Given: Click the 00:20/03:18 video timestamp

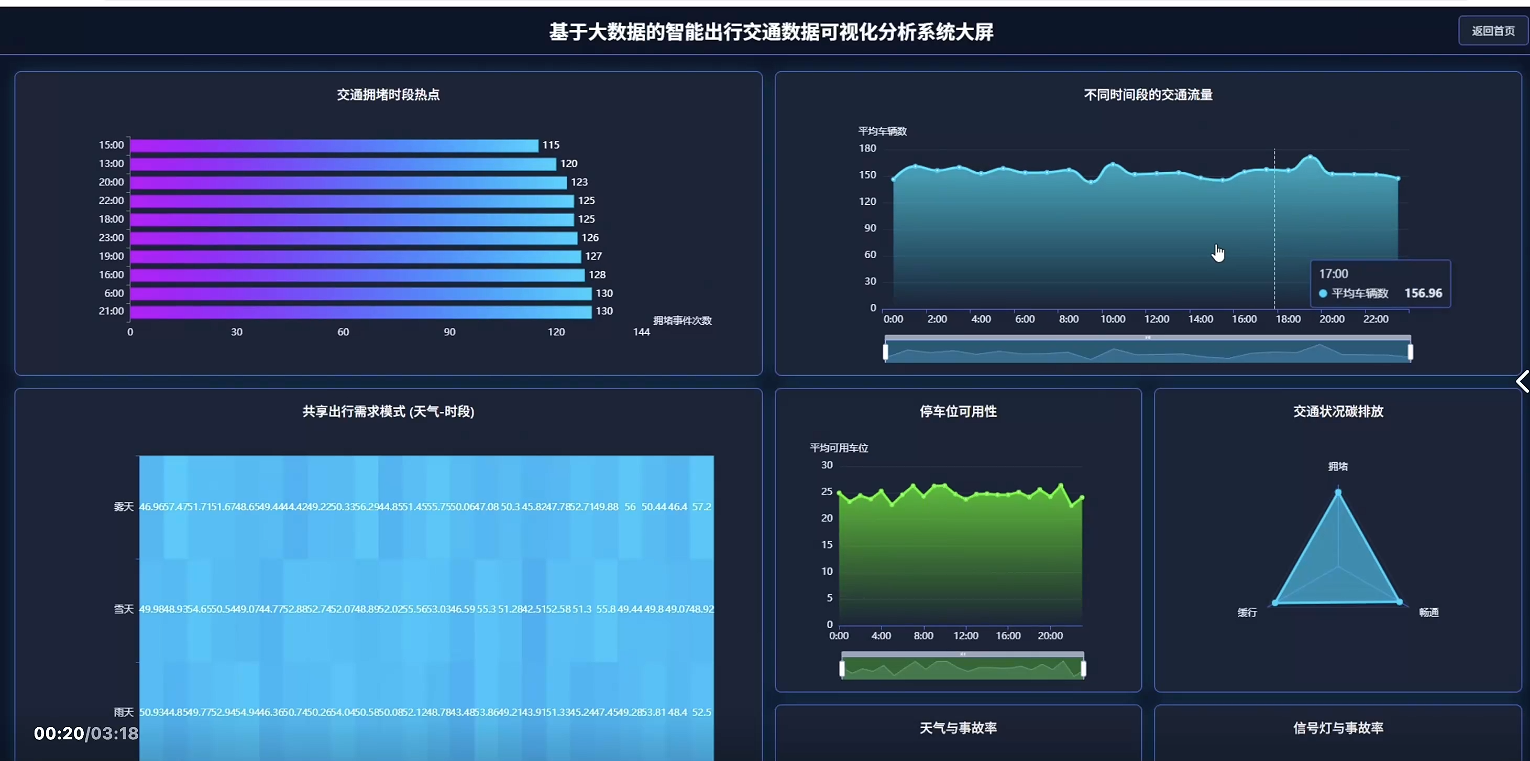Looking at the screenshot, I should coord(86,733).
